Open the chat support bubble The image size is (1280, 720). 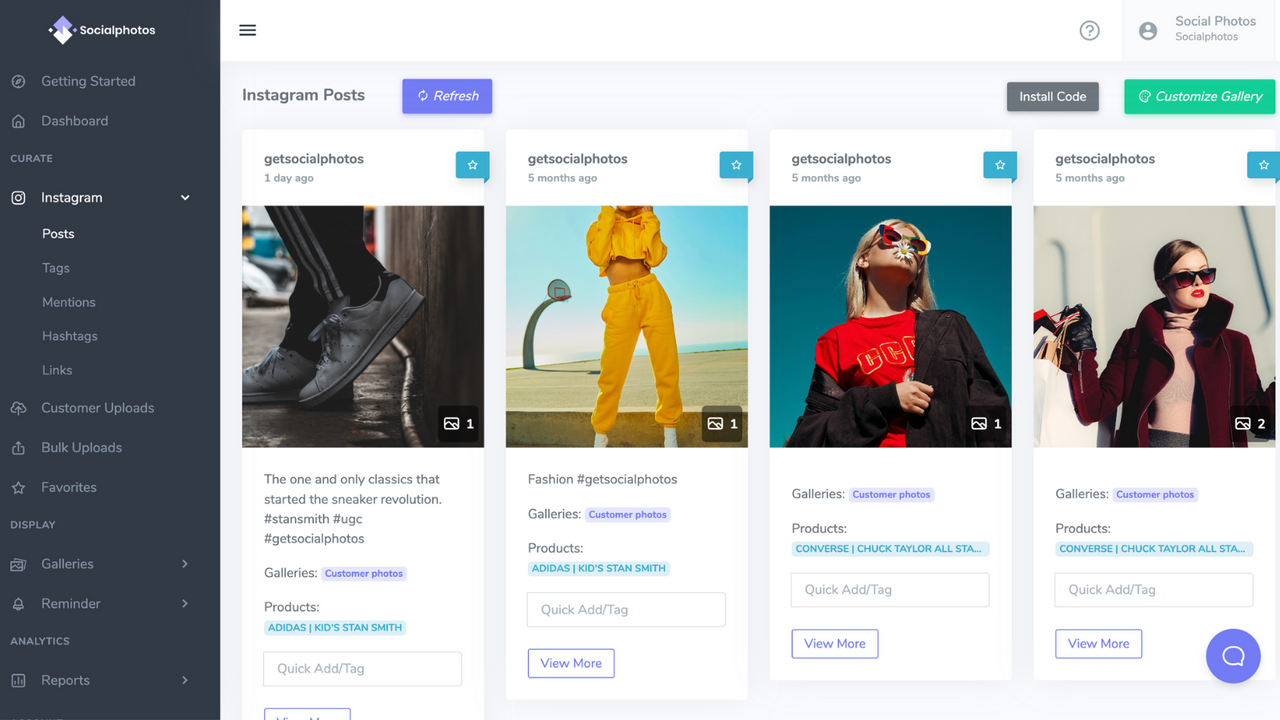[x=1233, y=656]
